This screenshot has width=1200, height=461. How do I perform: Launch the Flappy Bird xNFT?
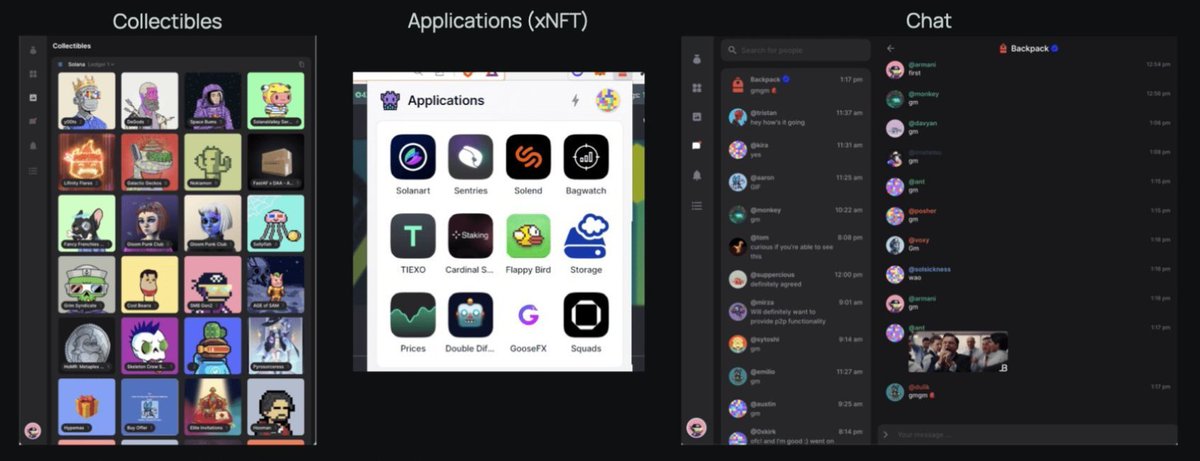pos(528,236)
